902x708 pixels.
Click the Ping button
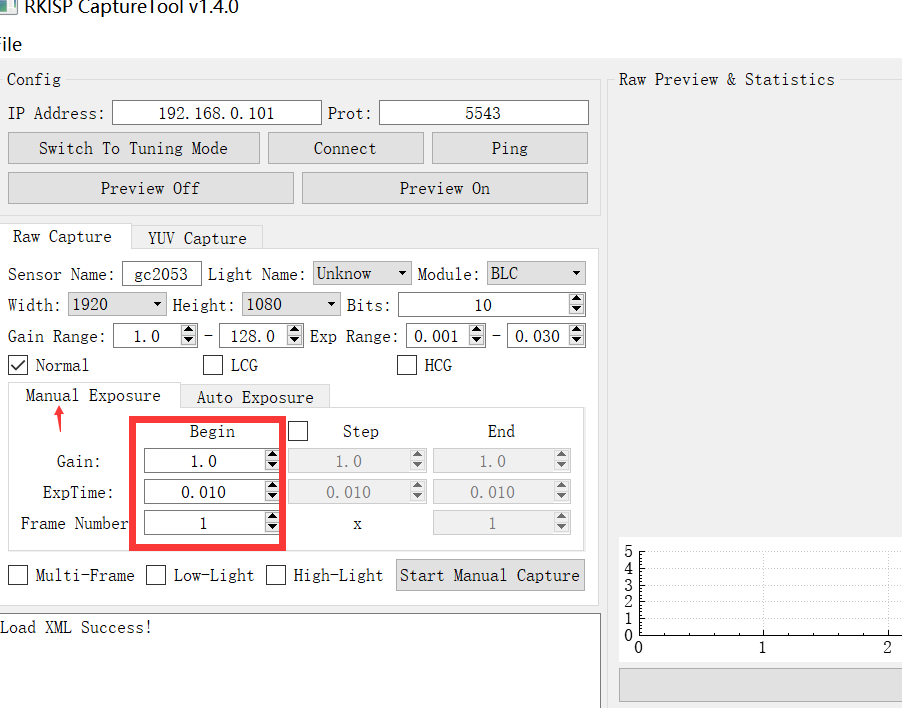509,148
